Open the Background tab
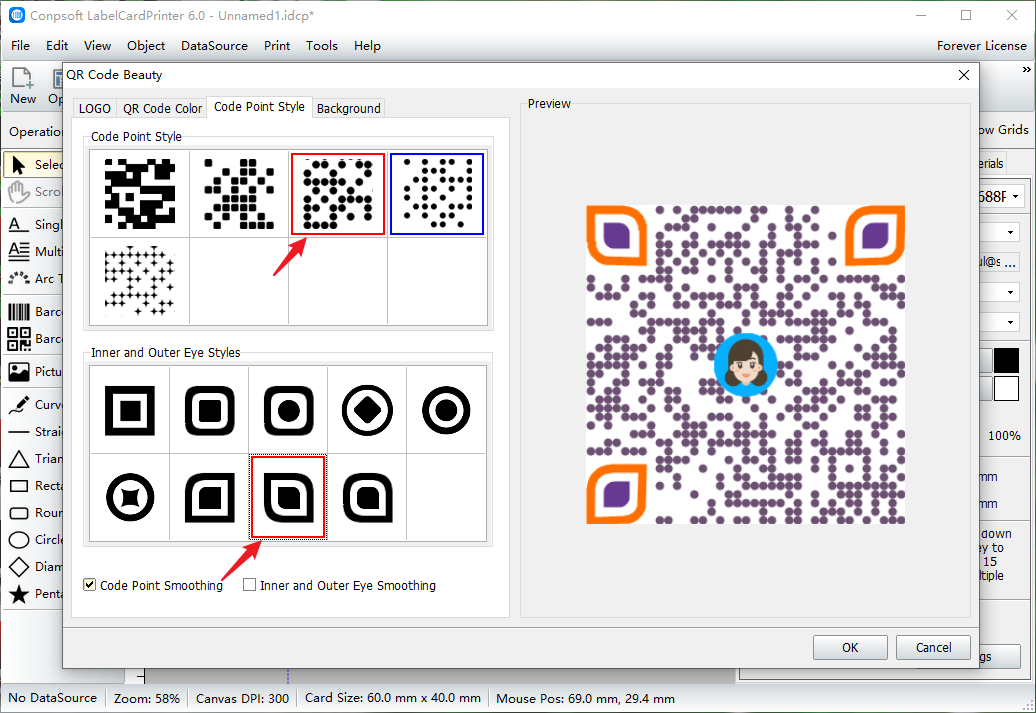This screenshot has height=713, width=1036. pyautogui.click(x=348, y=108)
